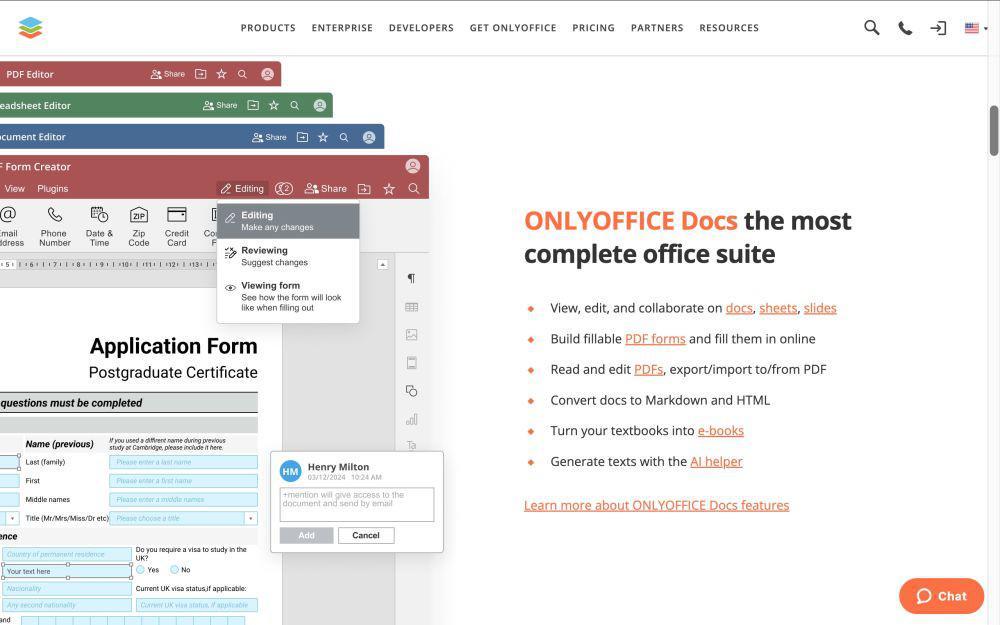Image resolution: width=1000 pixels, height=625 pixels.
Task: Insert a Zip Code field
Action: coord(138,226)
